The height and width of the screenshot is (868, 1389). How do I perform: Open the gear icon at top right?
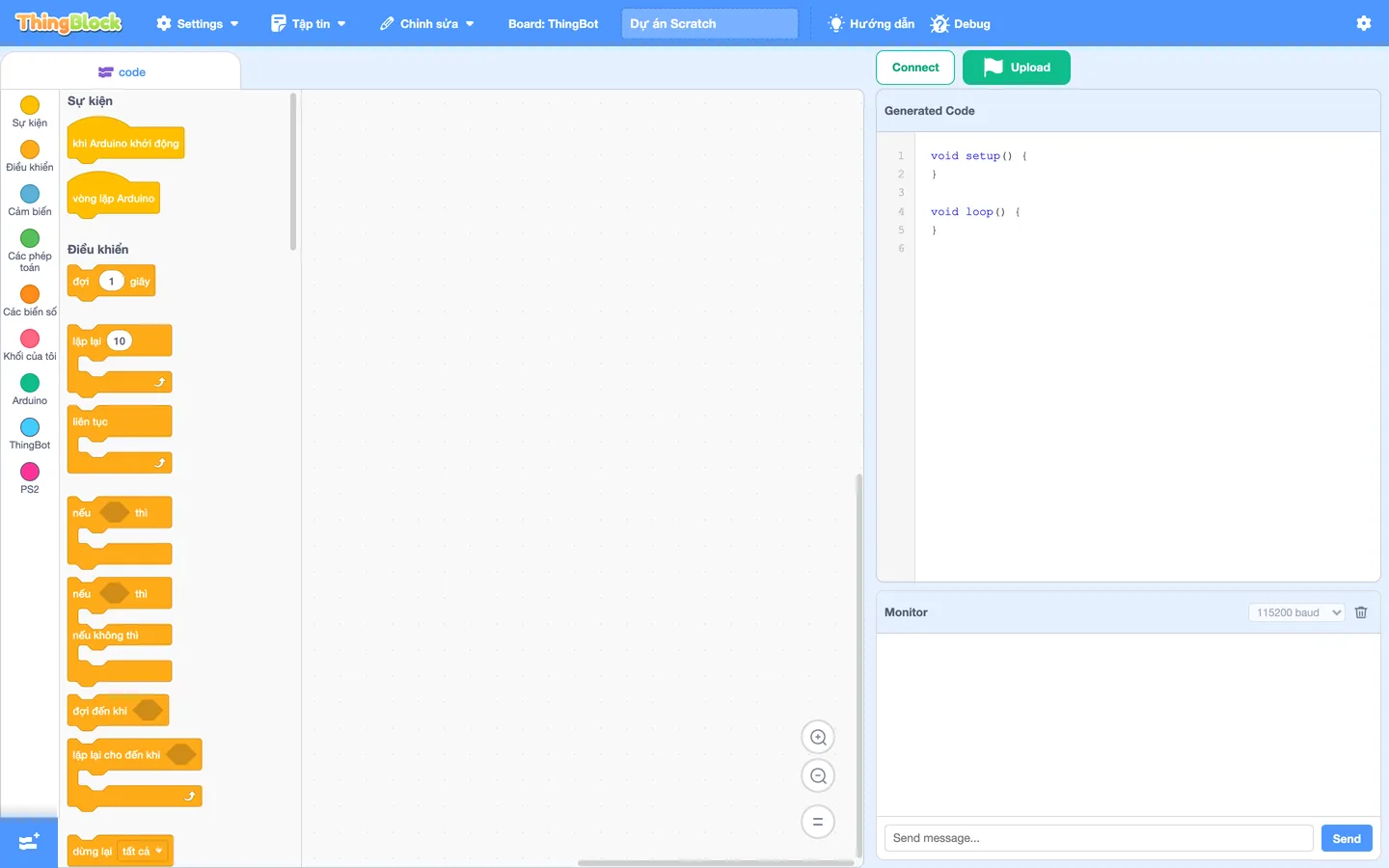coord(1364,23)
